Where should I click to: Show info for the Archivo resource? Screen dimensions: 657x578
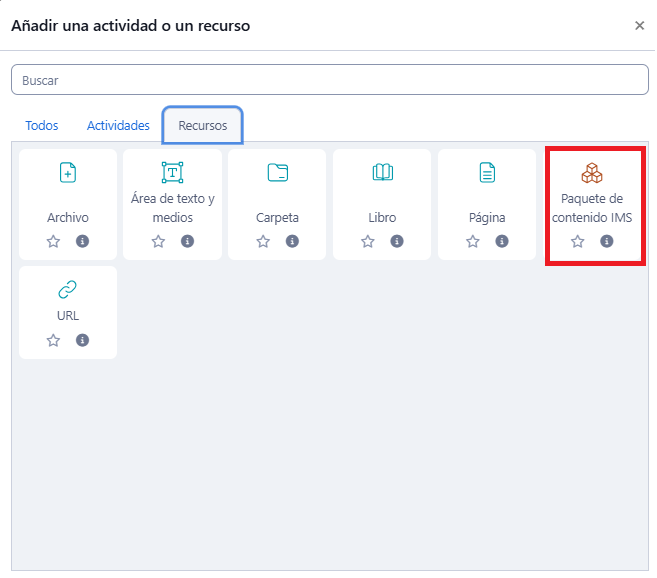click(83, 241)
